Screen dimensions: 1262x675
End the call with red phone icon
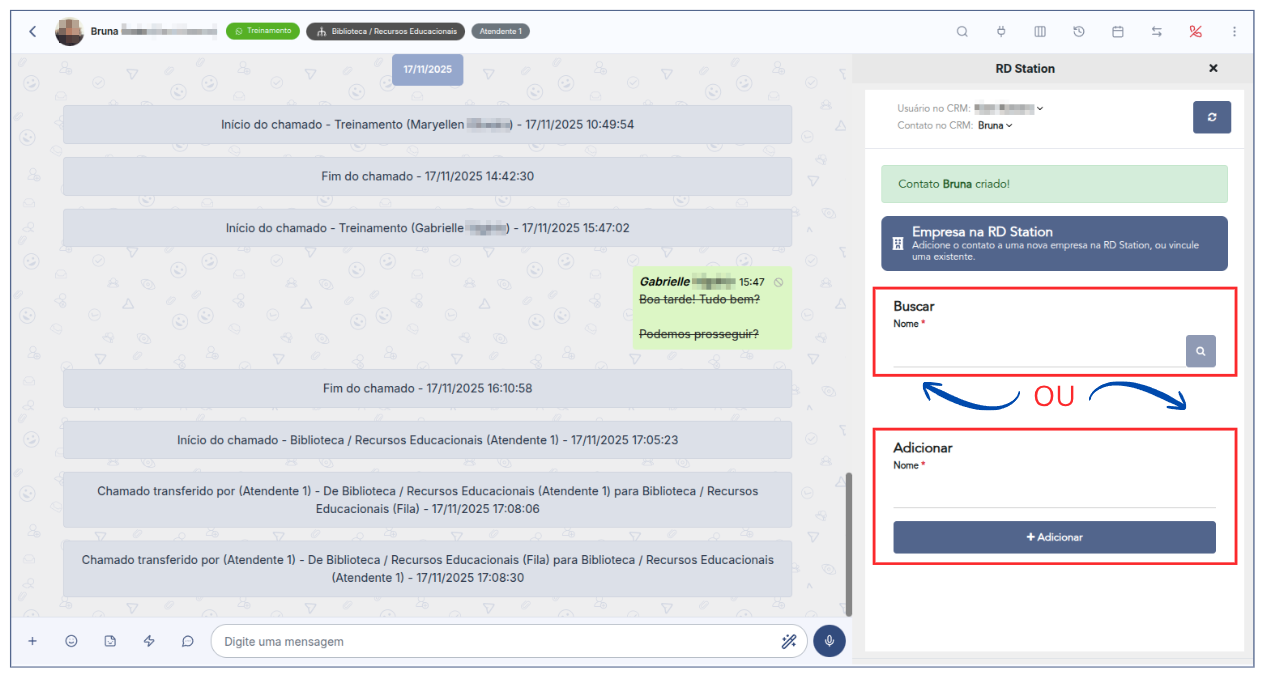click(1195, 32)
